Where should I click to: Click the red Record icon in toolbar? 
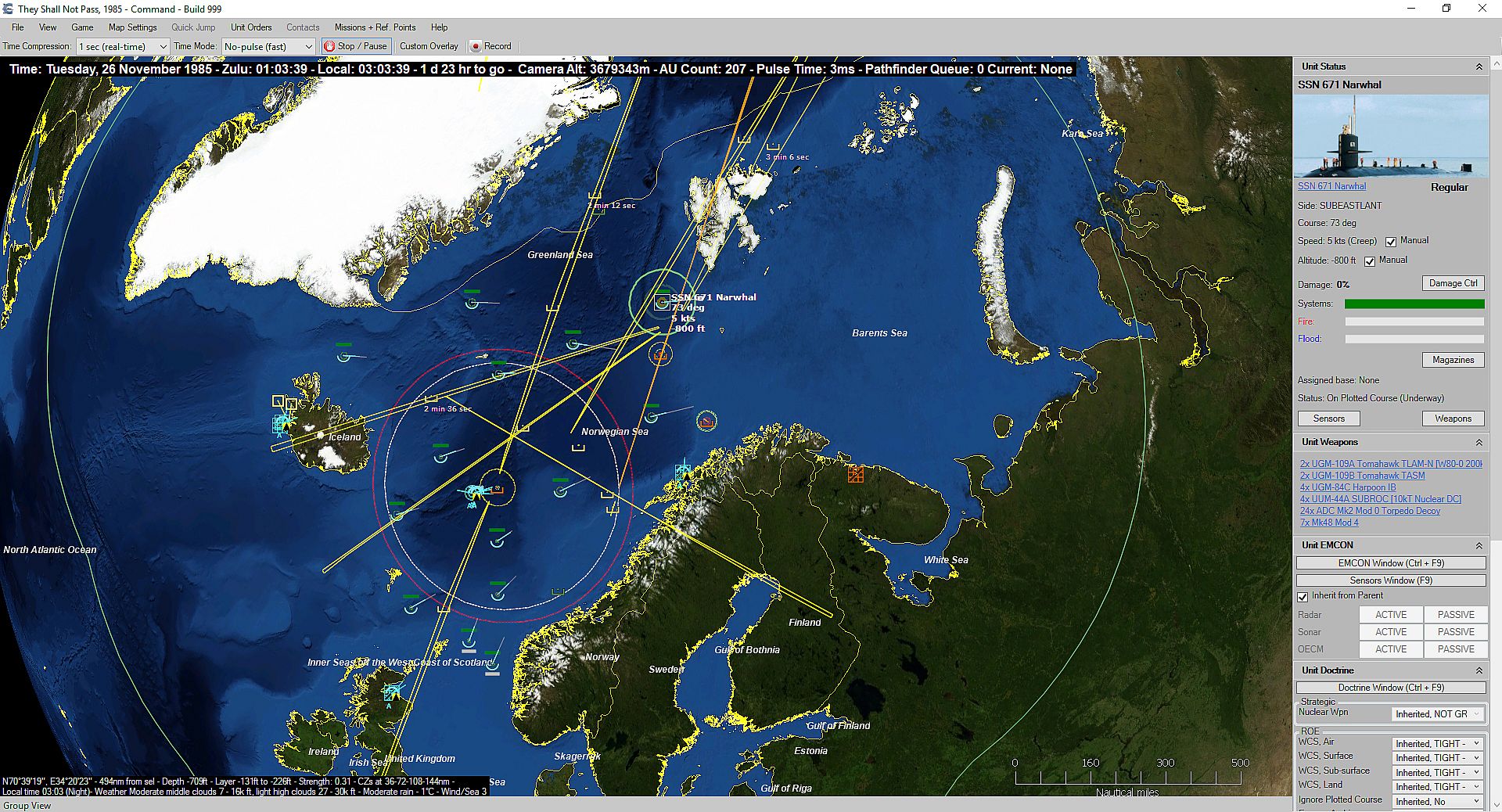[475, 47]
